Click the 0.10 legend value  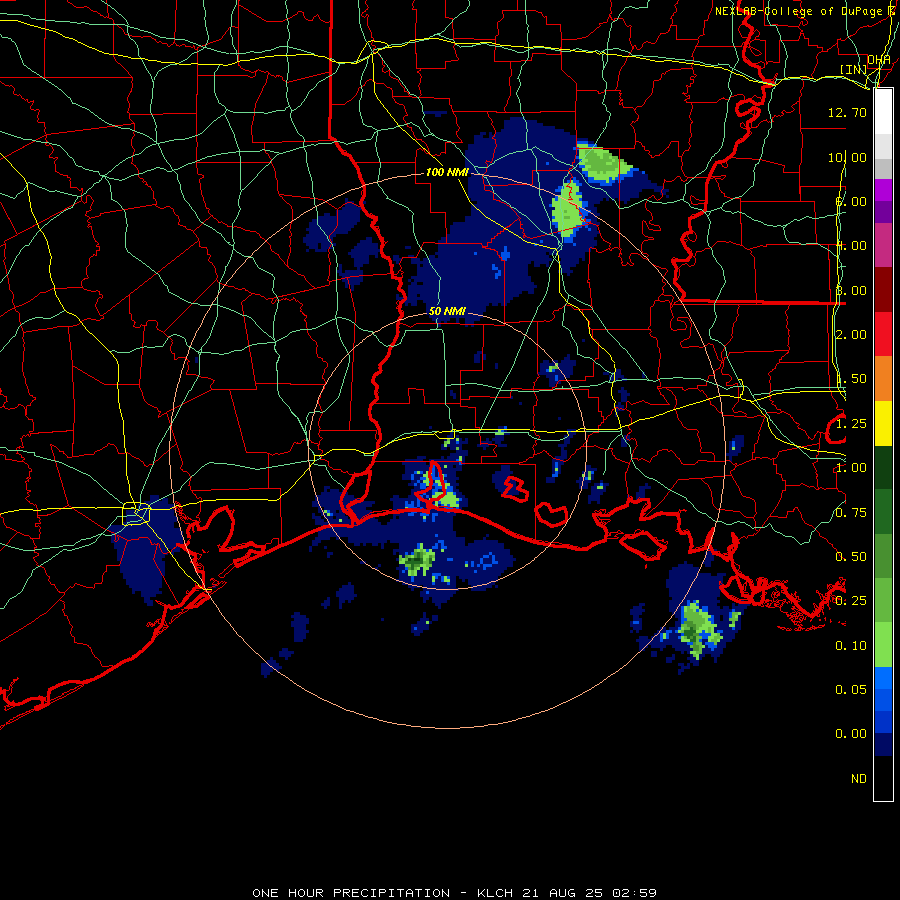coord(851,646)
